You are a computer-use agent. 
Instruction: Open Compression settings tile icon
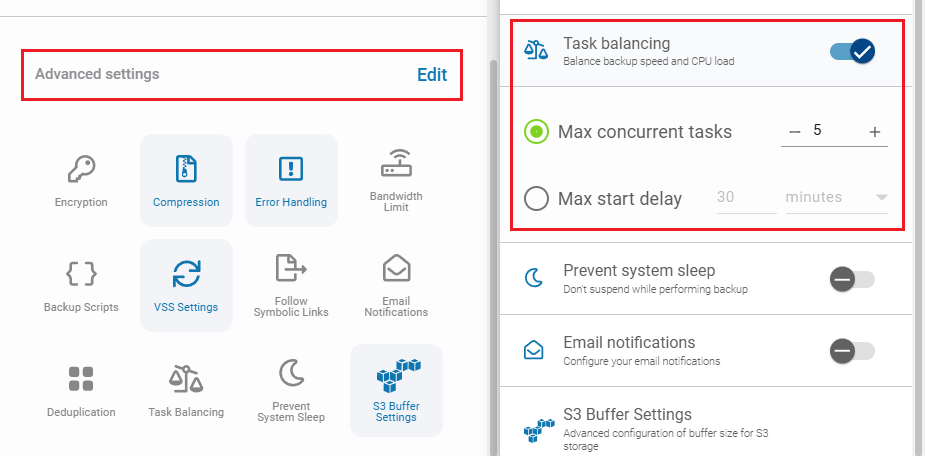coord(186,169)
